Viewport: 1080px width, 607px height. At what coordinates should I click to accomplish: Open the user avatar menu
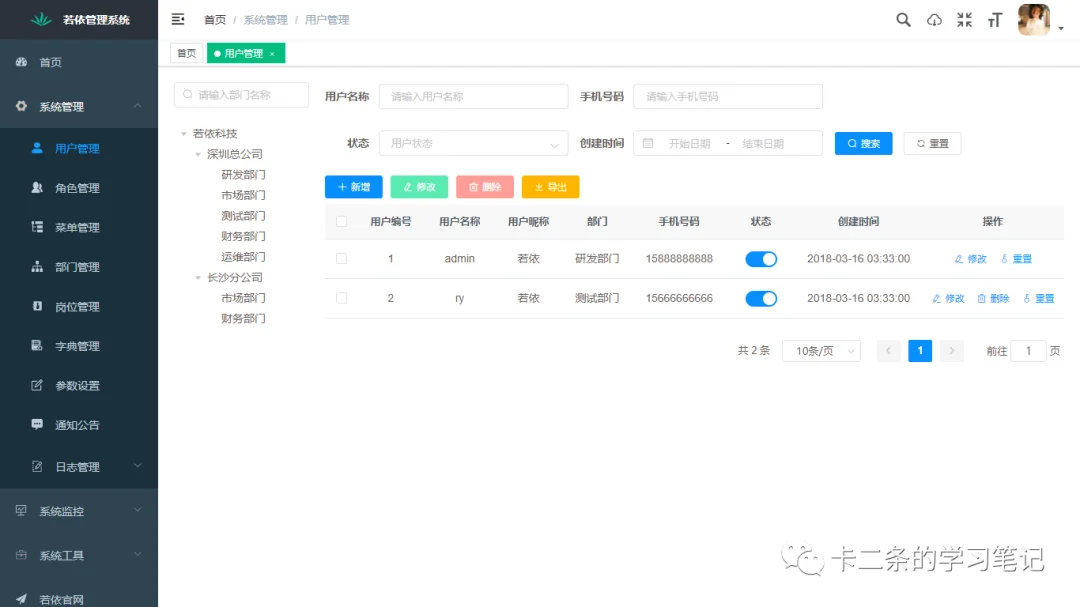1034,20
